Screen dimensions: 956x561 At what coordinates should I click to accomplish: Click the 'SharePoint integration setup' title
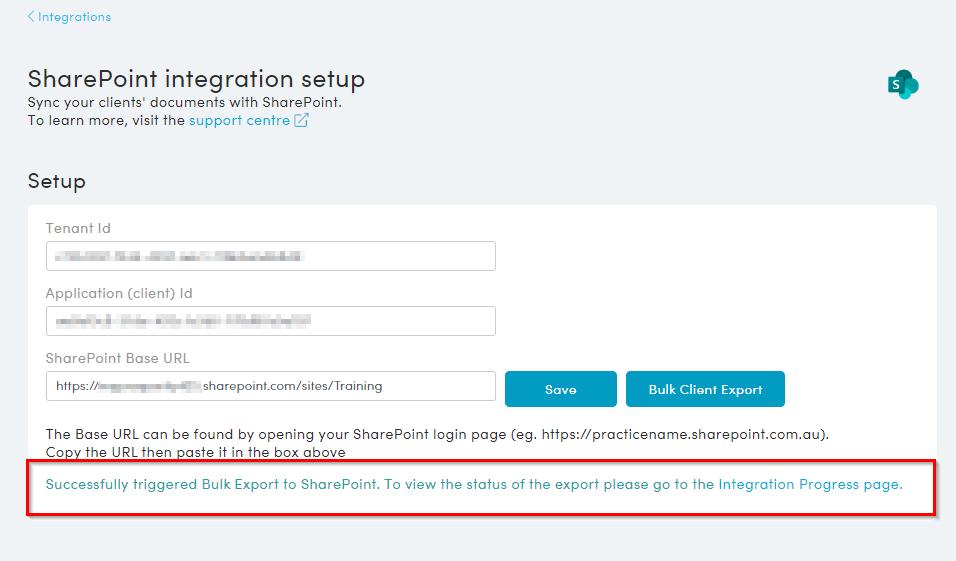(196, 79)
